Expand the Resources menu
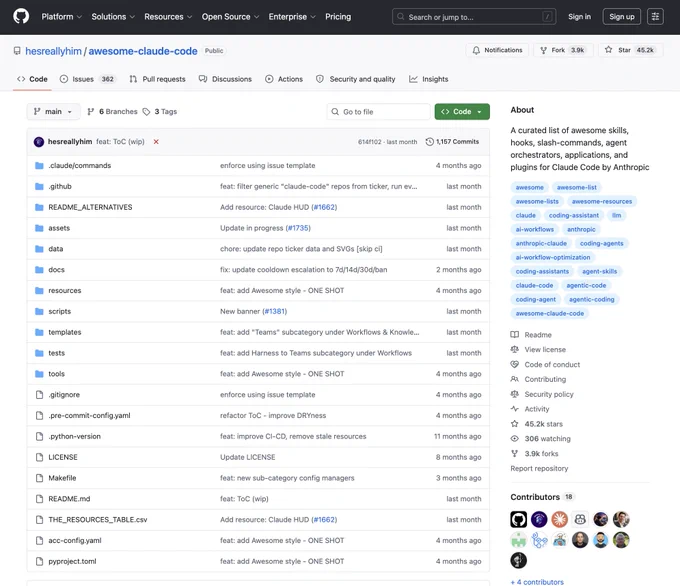 click(x=168, y=16)
